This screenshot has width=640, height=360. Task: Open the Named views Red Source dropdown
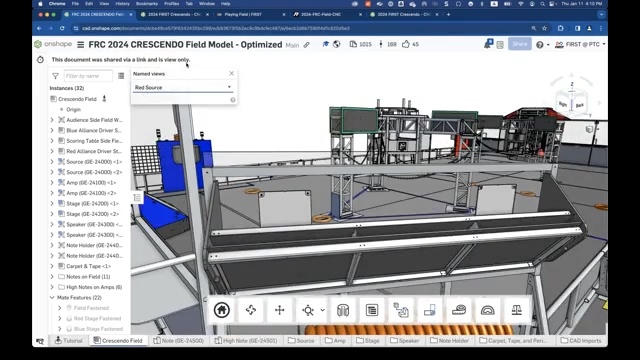[x=183, y=87]
